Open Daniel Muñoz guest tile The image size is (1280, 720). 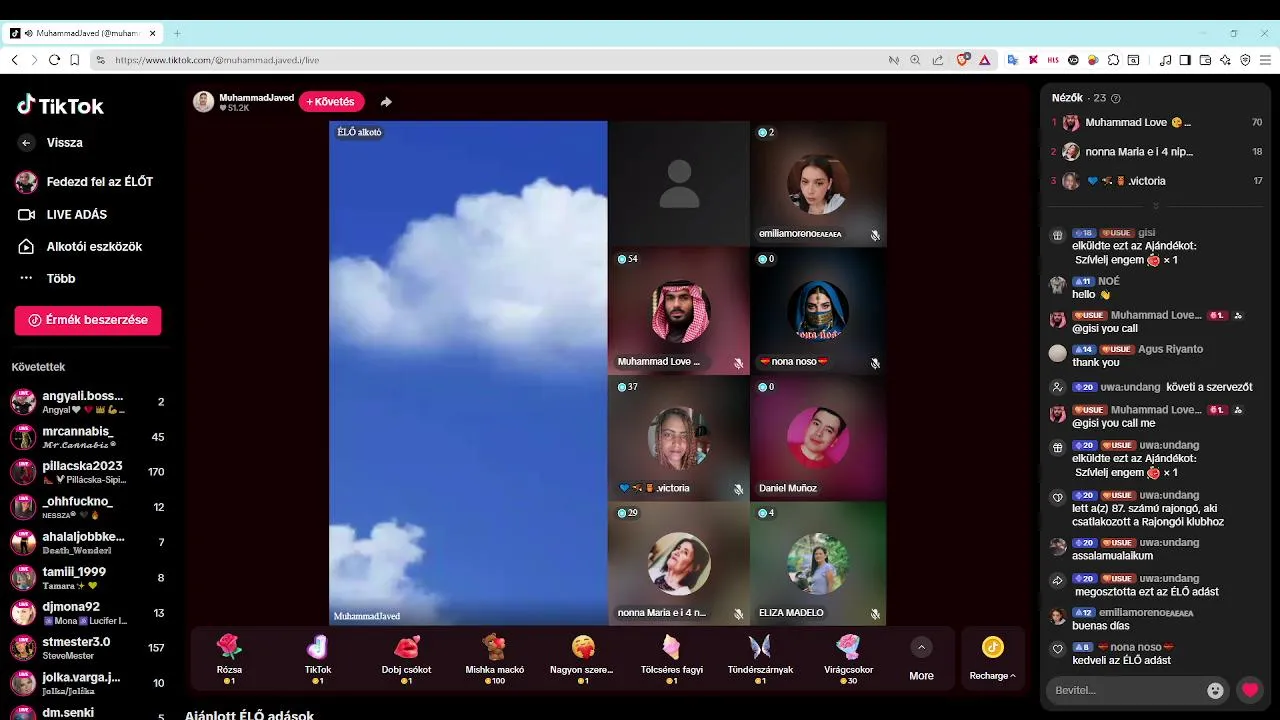pos(818,438)
